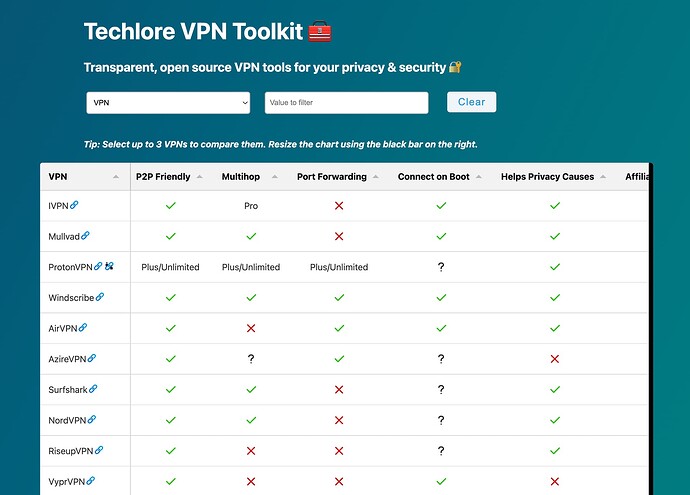Open the VPN column filter dropdown

pyautogui.click(x=168, y=102)
